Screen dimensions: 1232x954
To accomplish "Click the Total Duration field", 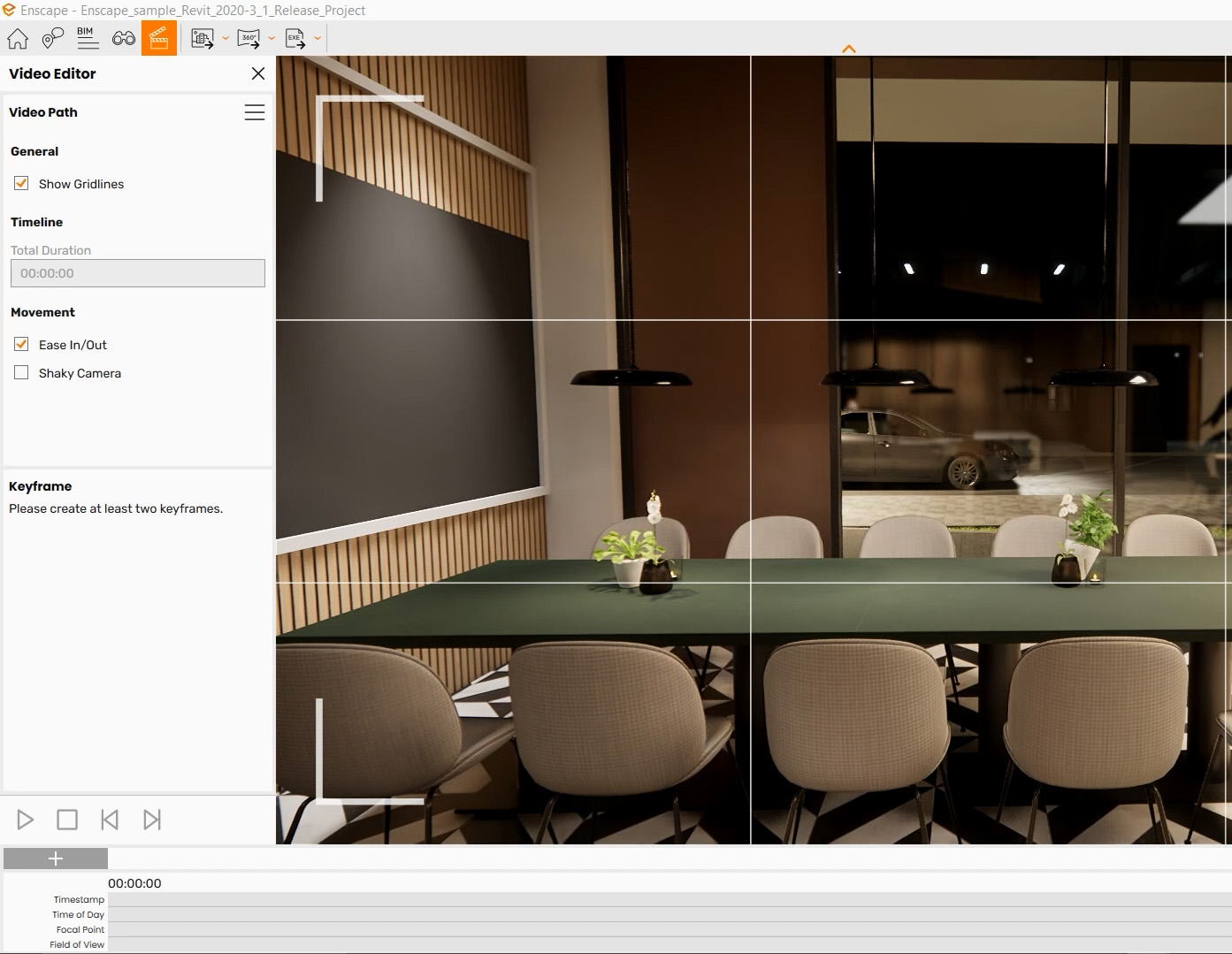I will 137,272.
